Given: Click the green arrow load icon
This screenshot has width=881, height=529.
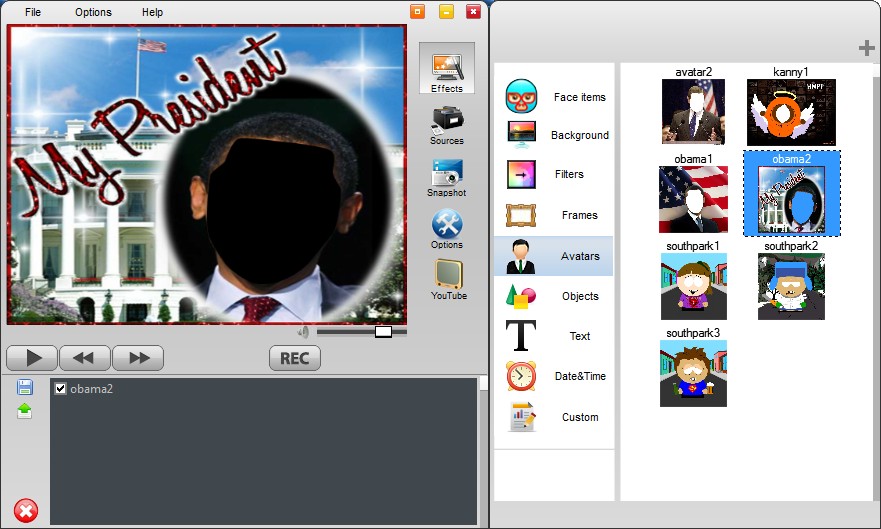Looking at the screenshot, I should click(25, 411).
